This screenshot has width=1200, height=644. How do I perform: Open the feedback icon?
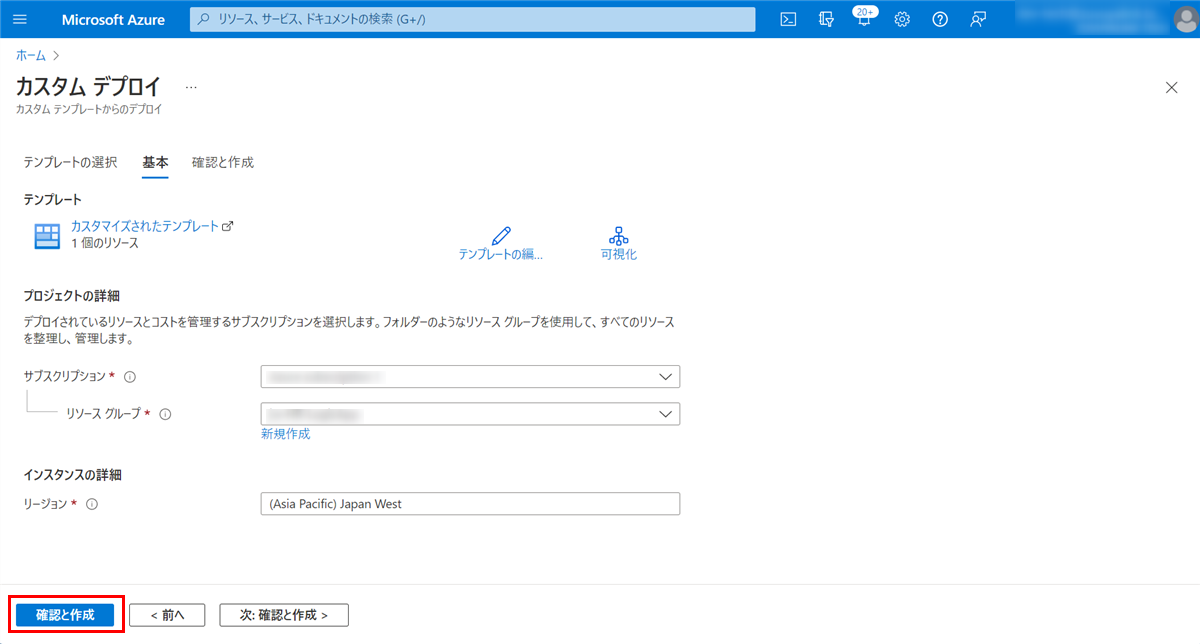(978, 19)
